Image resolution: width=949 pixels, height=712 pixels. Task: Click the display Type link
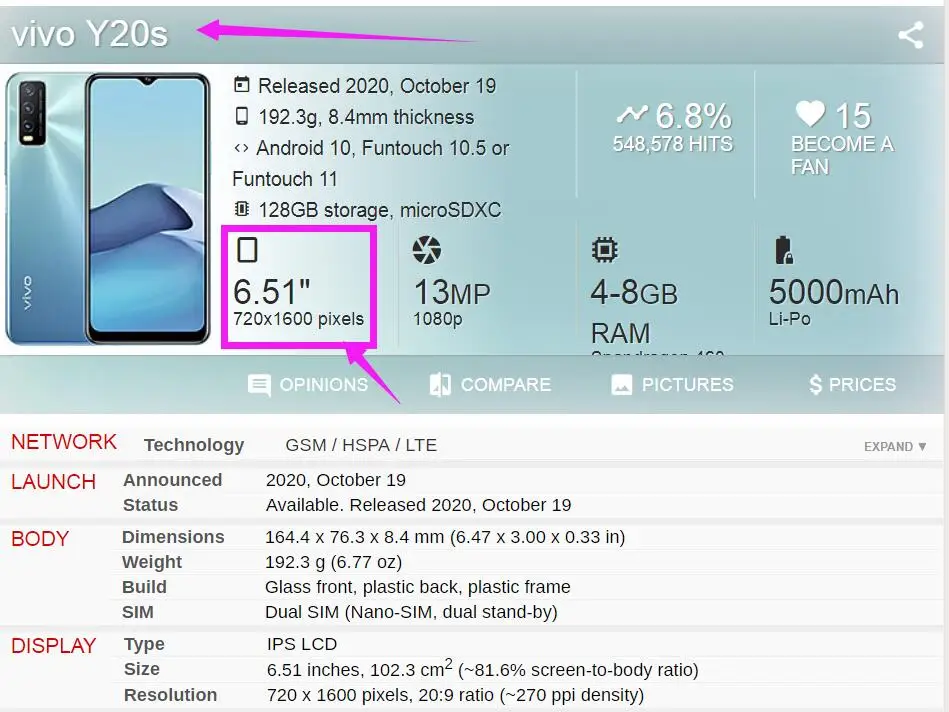(144, 644)
